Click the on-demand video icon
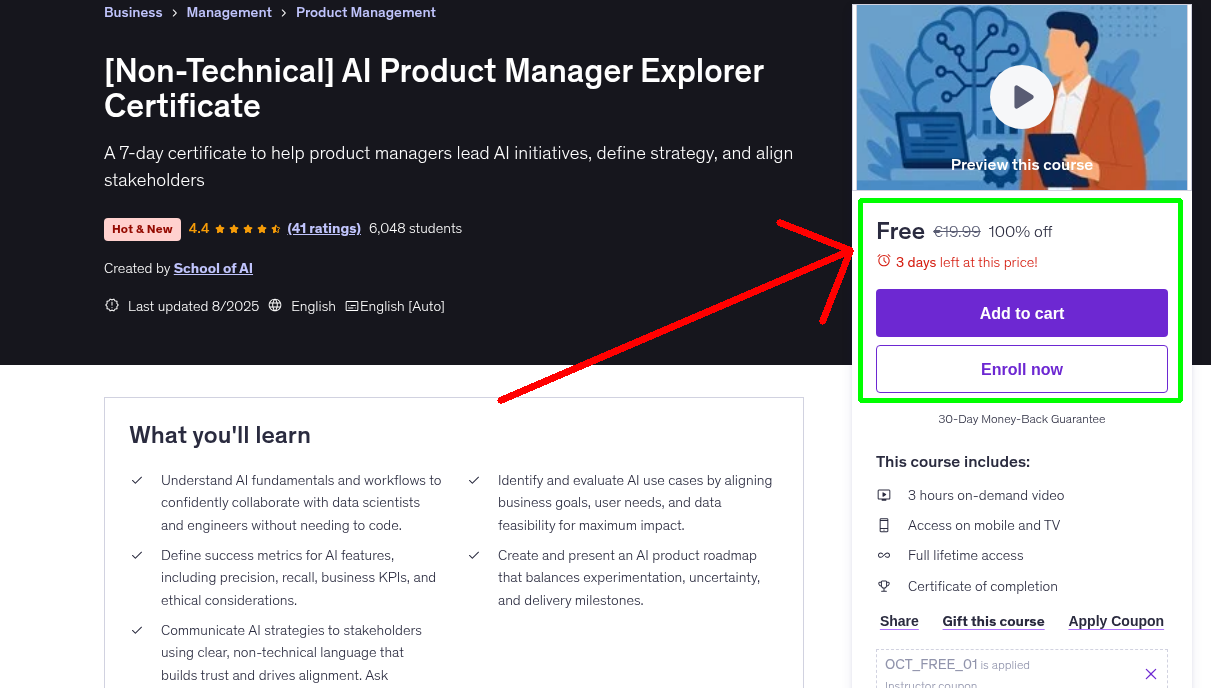The width and height of the screenshot is (1211, 688). 884,495
